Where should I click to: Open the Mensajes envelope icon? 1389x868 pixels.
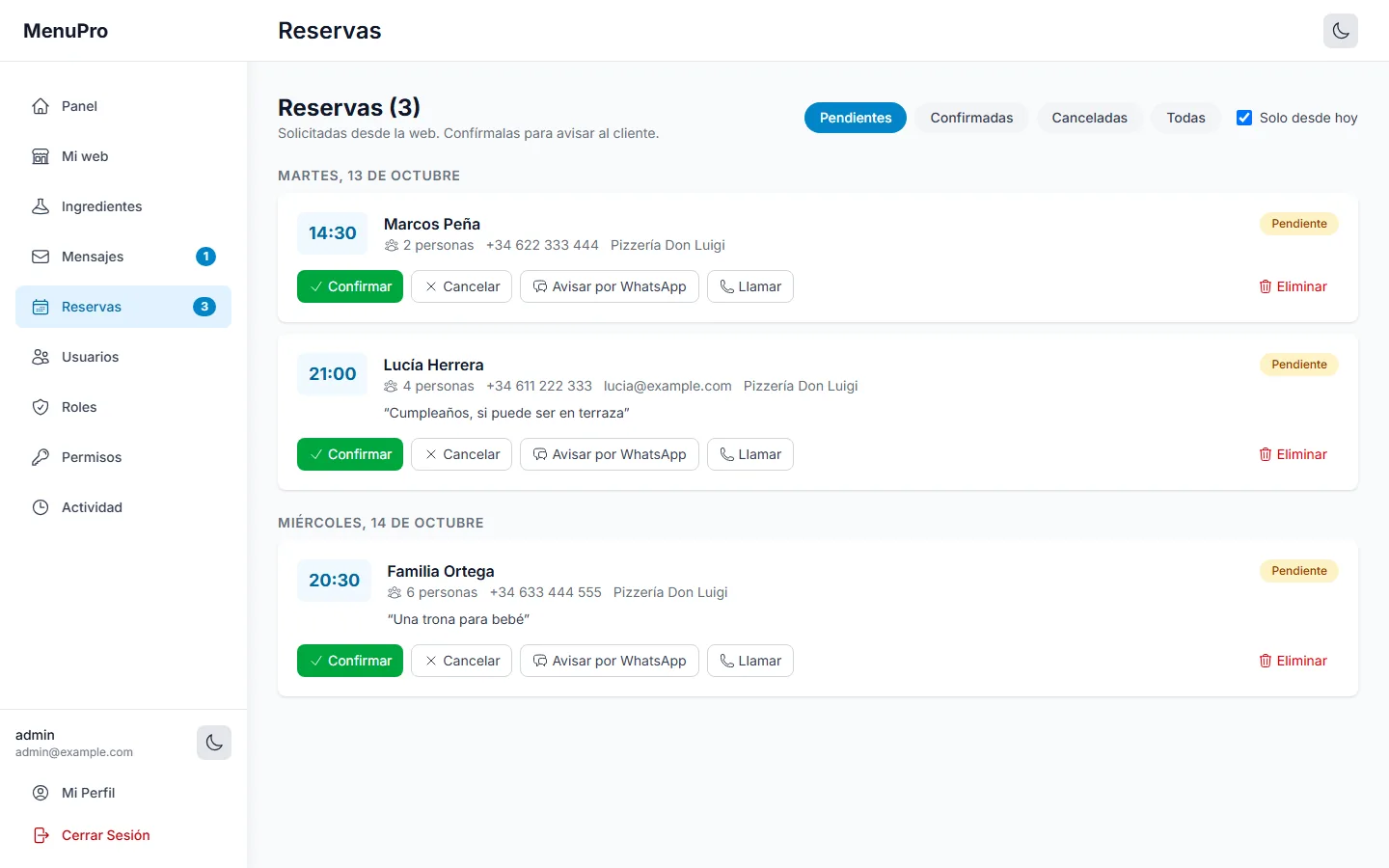(41, 257)
